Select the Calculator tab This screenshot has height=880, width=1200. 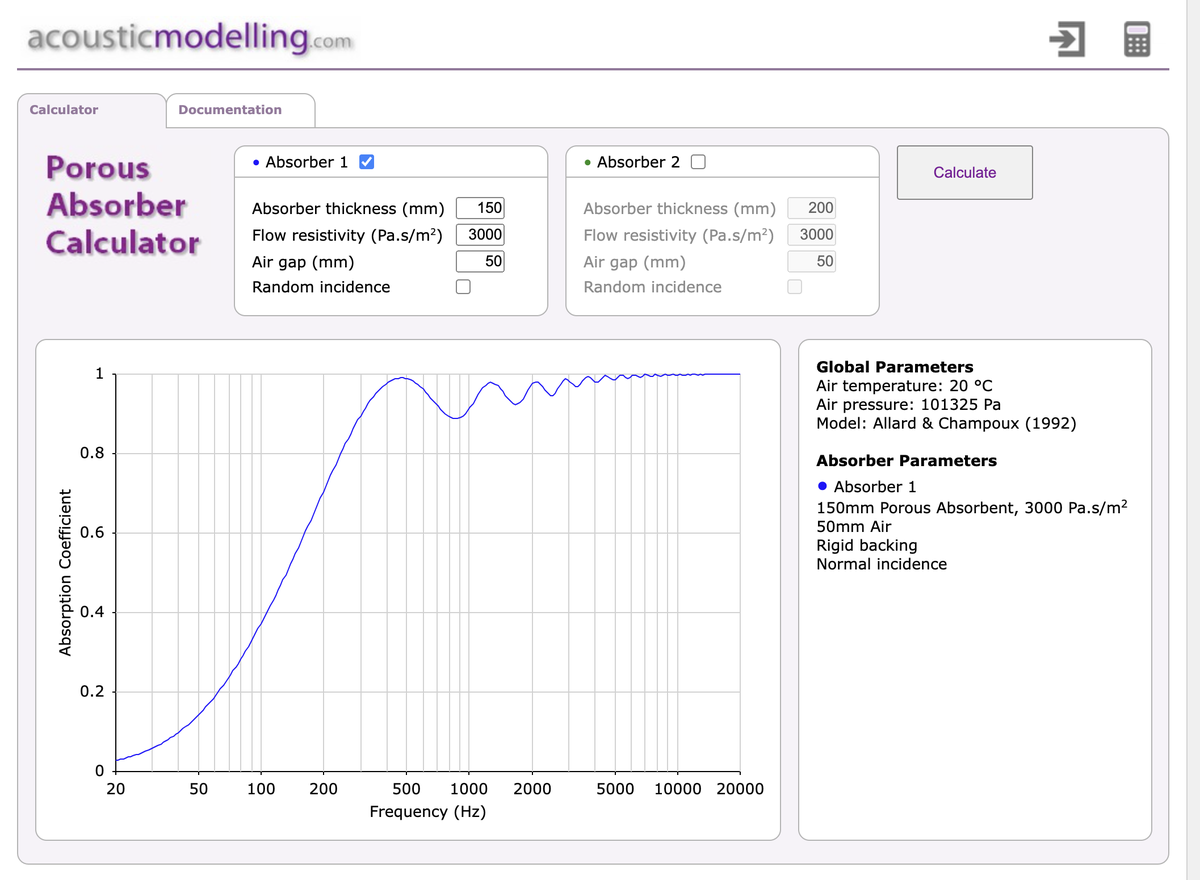(x=64, y=110)
